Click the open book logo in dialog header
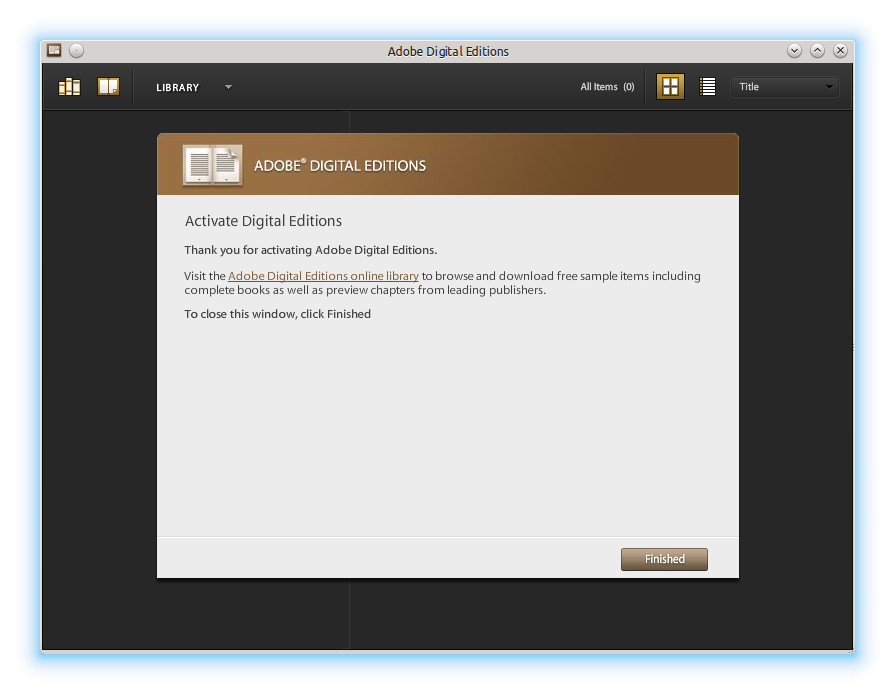Image resolution: width=895 pixels, height=694 pixels. click(212, 165)
